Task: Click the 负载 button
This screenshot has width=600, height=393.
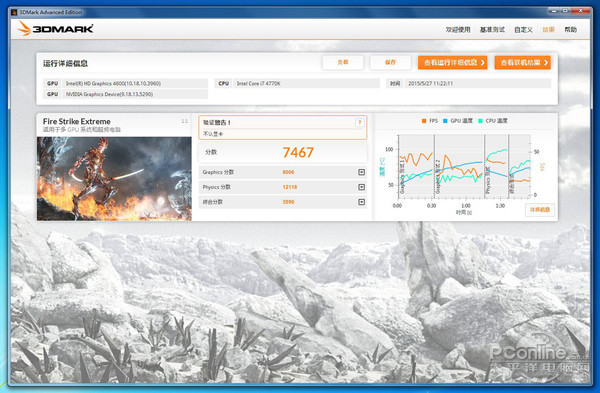Action: [343, 62]
